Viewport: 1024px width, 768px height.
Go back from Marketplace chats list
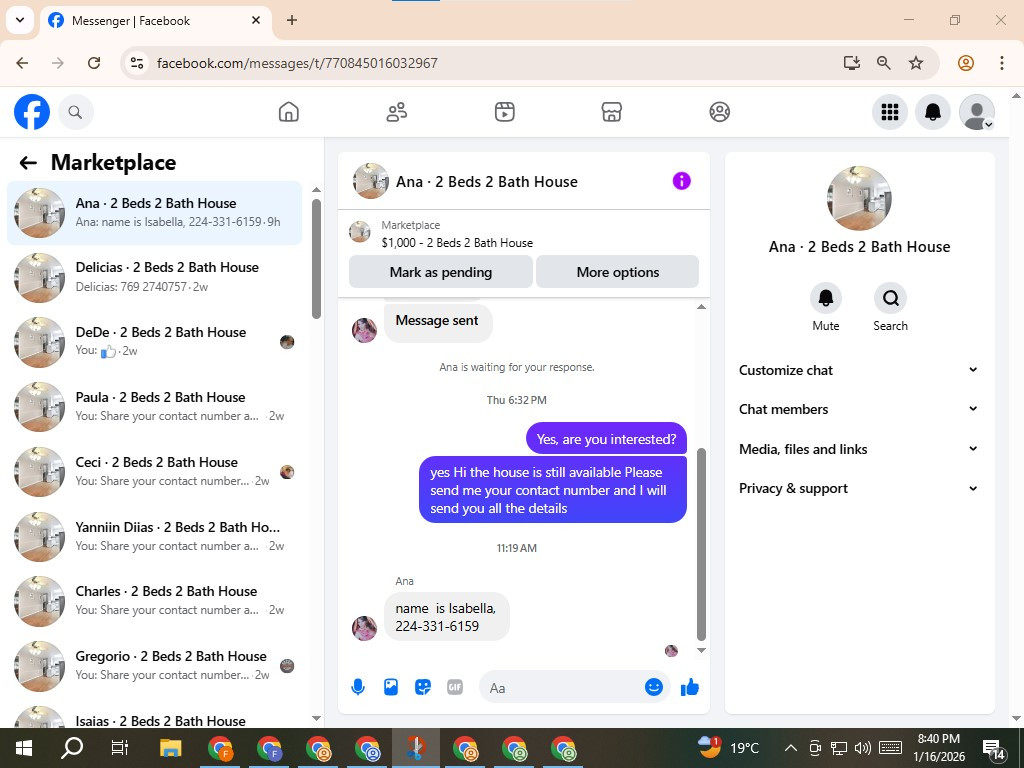click(28, 163)
